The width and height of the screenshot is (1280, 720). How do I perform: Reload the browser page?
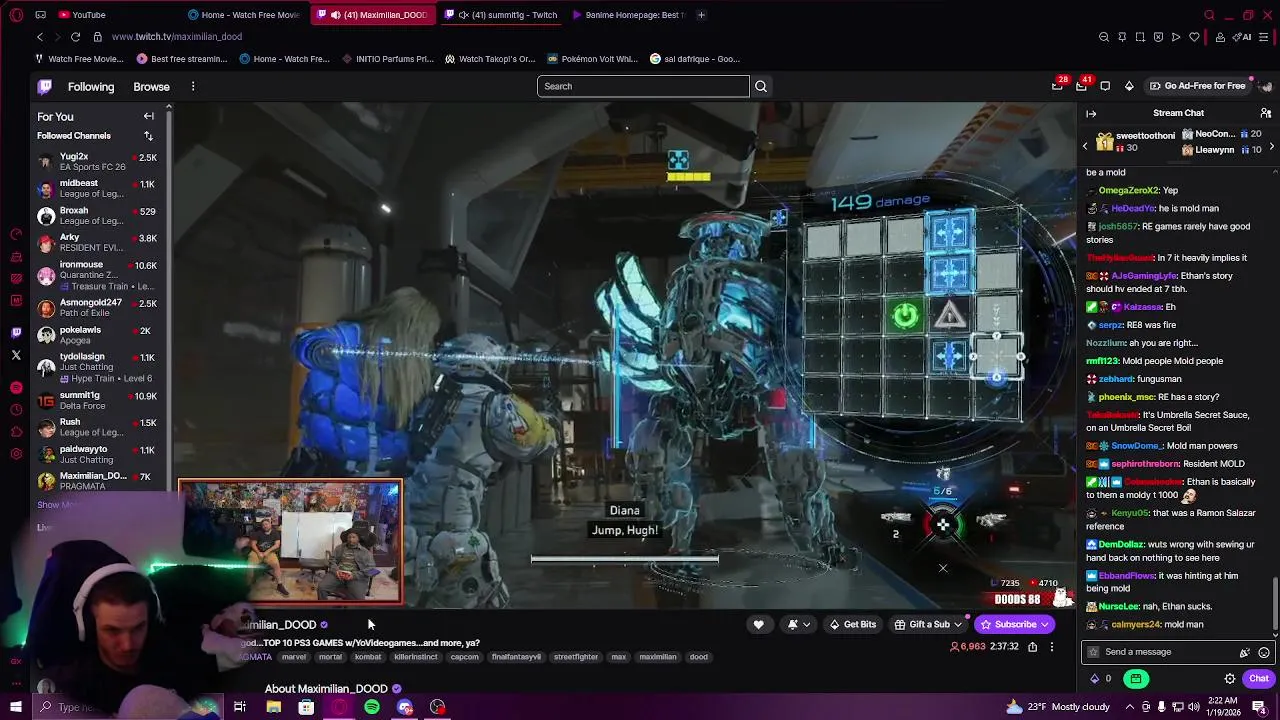click(x=75, y=37)
